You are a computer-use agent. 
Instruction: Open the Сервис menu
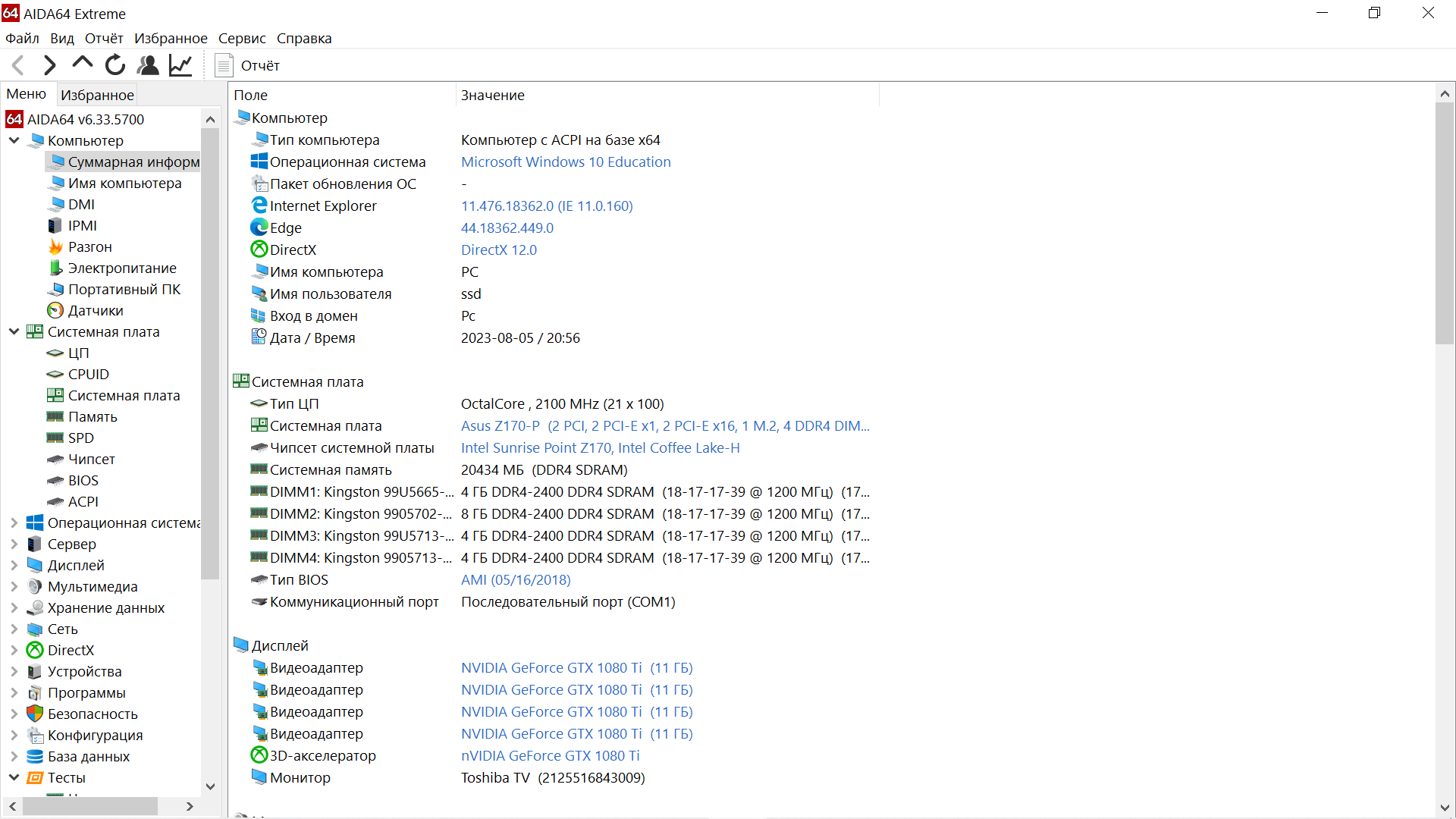tap(242, 39)
